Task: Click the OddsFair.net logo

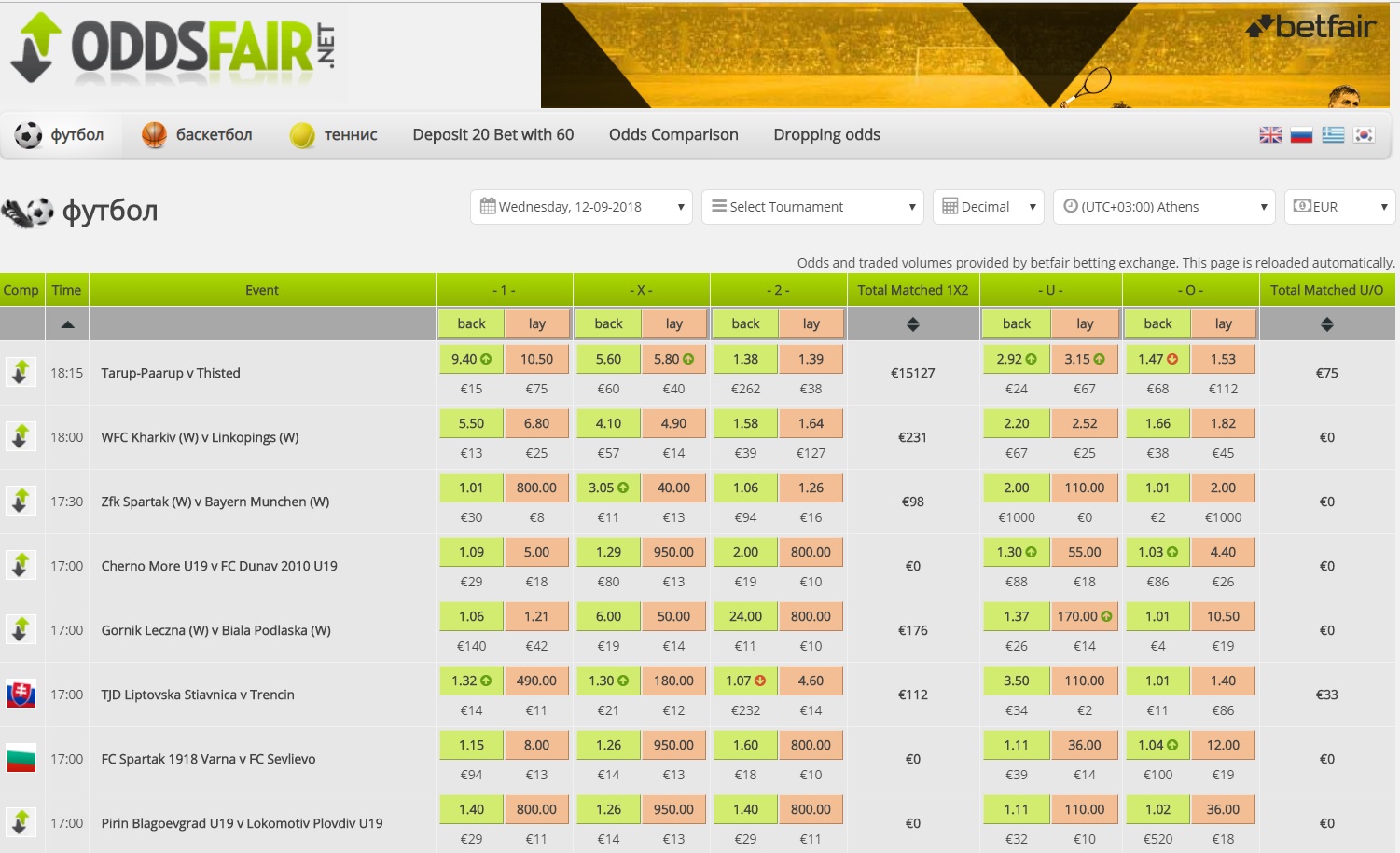Action: tap(173, 48)
